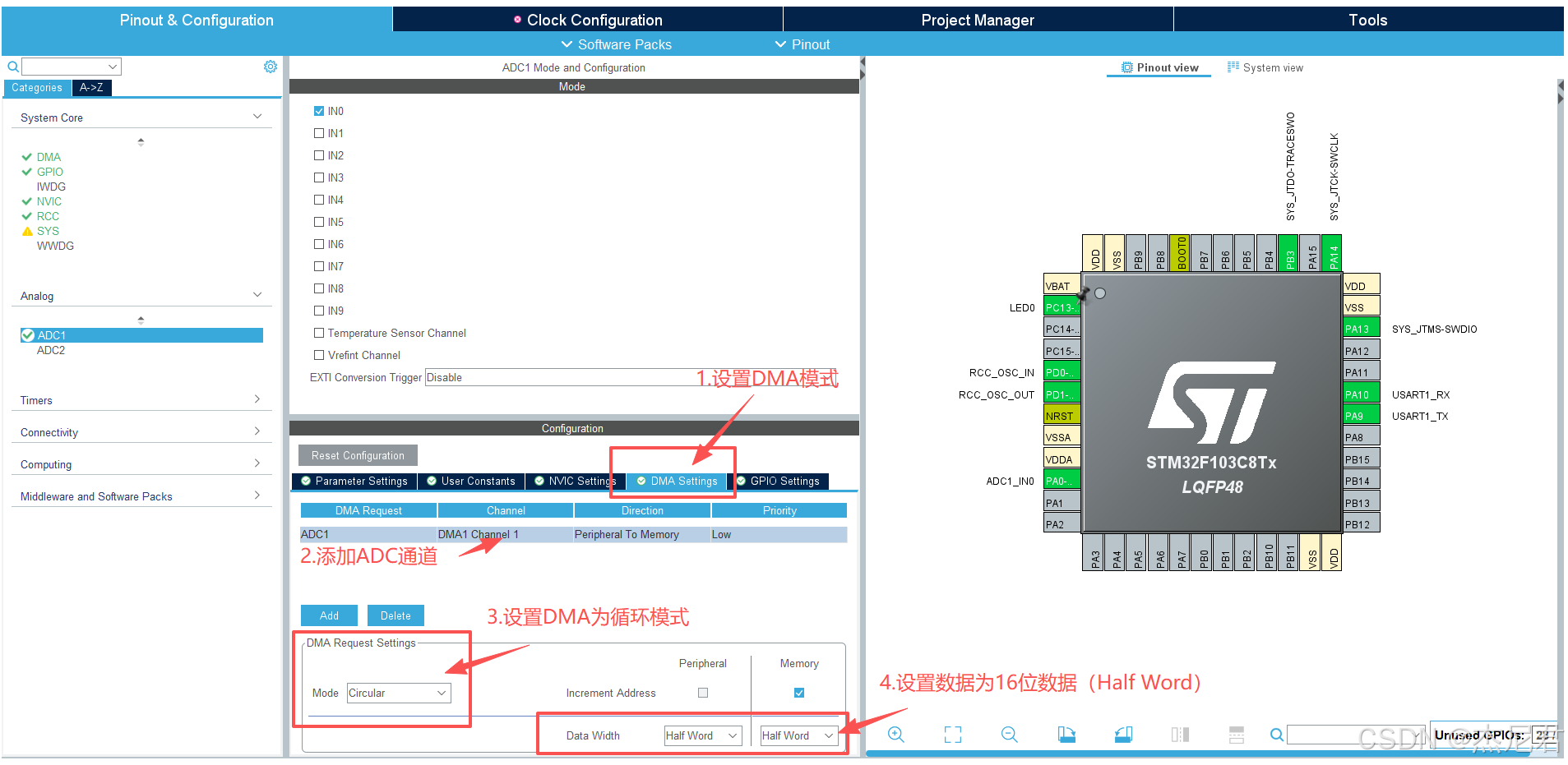Screen dimensions: 1568x765
Task: Zoom in on the pinout view
Action: [896, 735]
